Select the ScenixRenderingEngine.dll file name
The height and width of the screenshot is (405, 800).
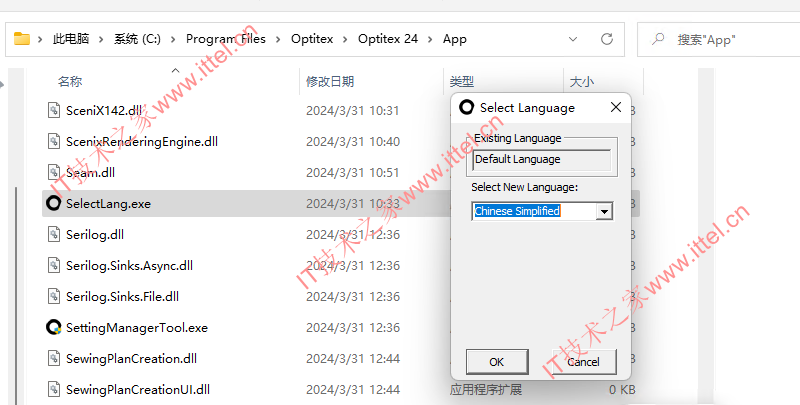coord(142,141)
